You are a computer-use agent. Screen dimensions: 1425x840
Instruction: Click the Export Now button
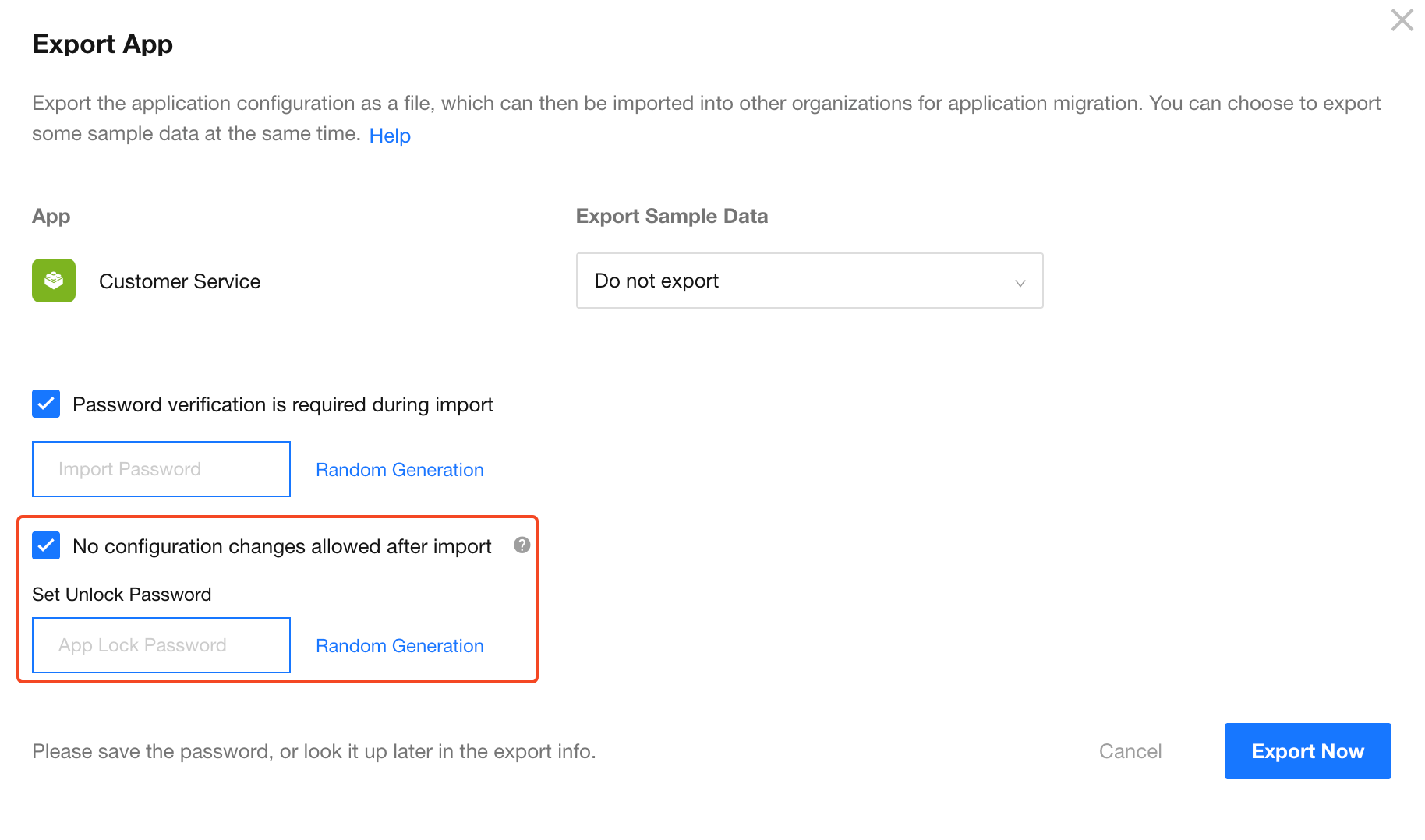1307,751
